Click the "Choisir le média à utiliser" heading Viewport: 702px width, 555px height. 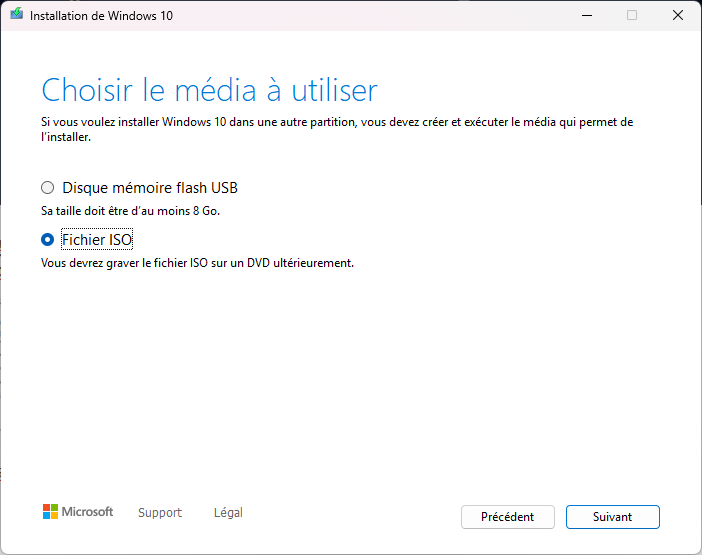pos(209,90)
